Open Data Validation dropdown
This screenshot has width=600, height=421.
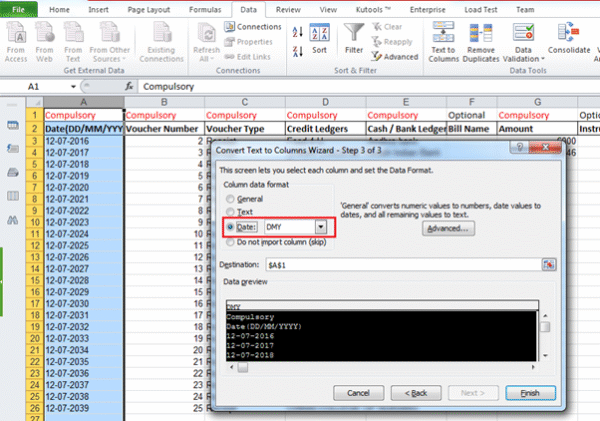point(523,54)
